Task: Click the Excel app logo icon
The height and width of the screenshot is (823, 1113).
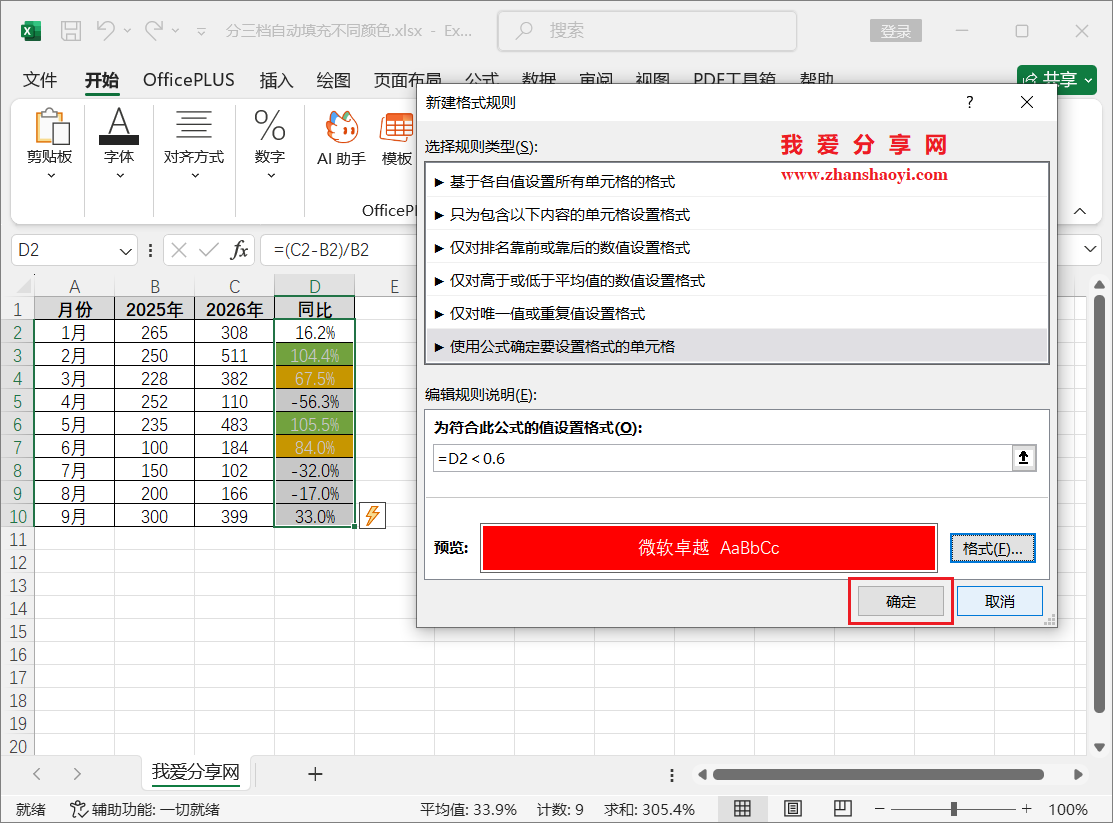Action: click(31, 31)
